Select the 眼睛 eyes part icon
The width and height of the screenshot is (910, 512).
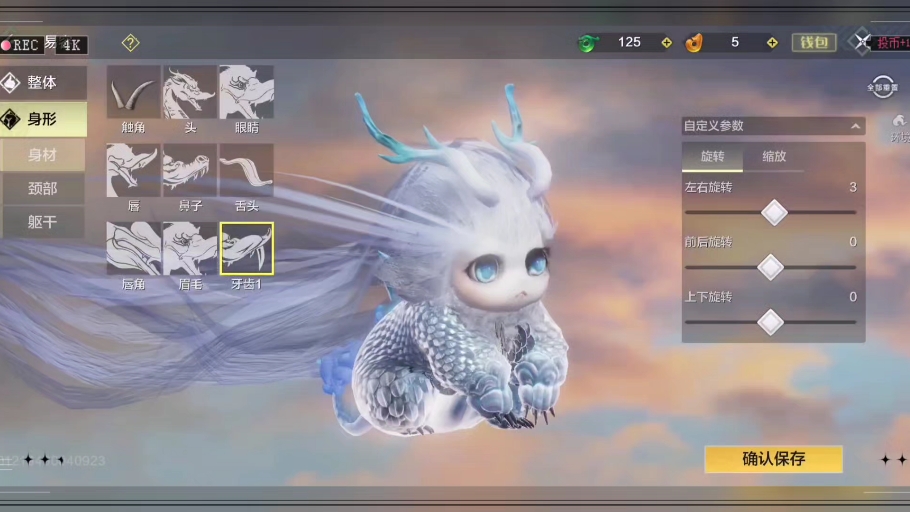point(247,92)
